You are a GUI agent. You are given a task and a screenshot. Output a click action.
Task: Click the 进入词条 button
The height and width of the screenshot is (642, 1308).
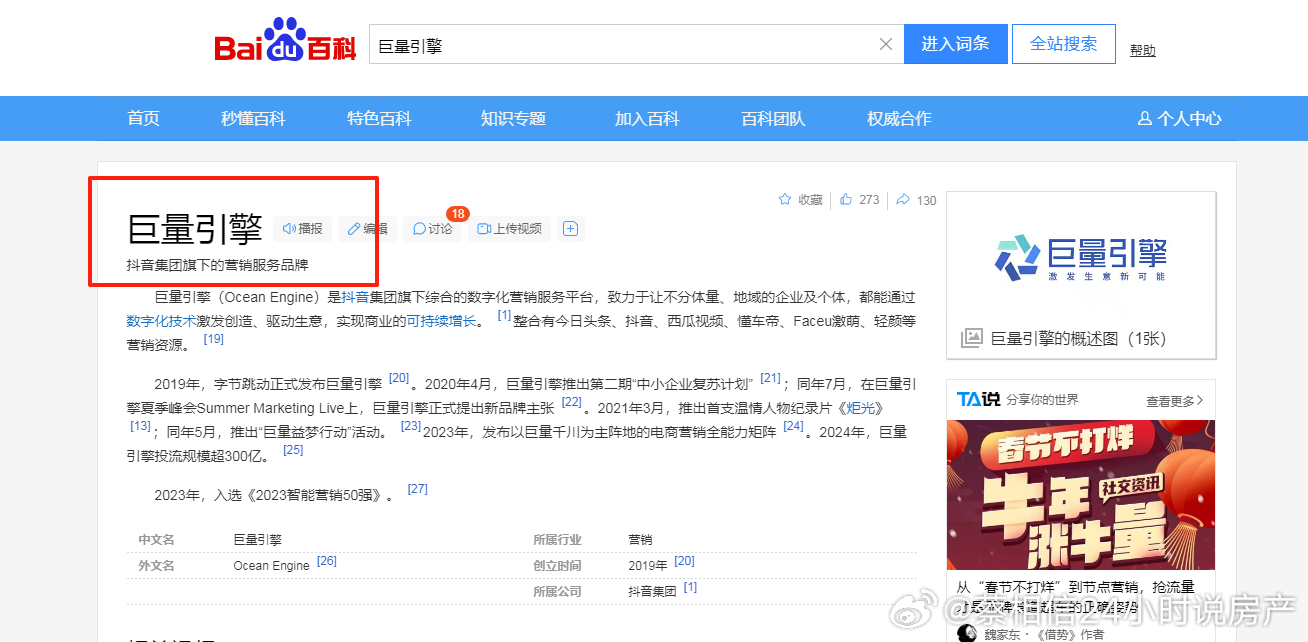click(956, 44)
